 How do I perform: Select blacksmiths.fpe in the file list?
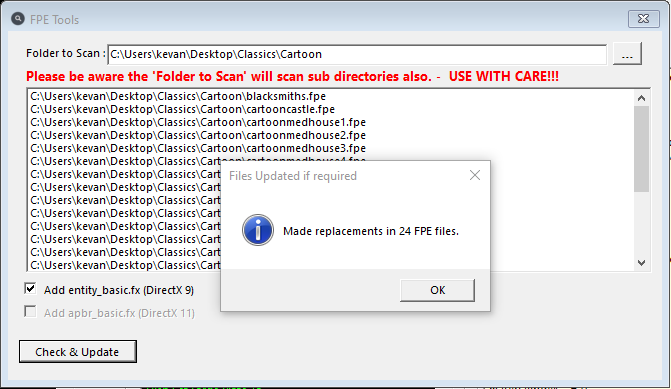click(178, 96)
